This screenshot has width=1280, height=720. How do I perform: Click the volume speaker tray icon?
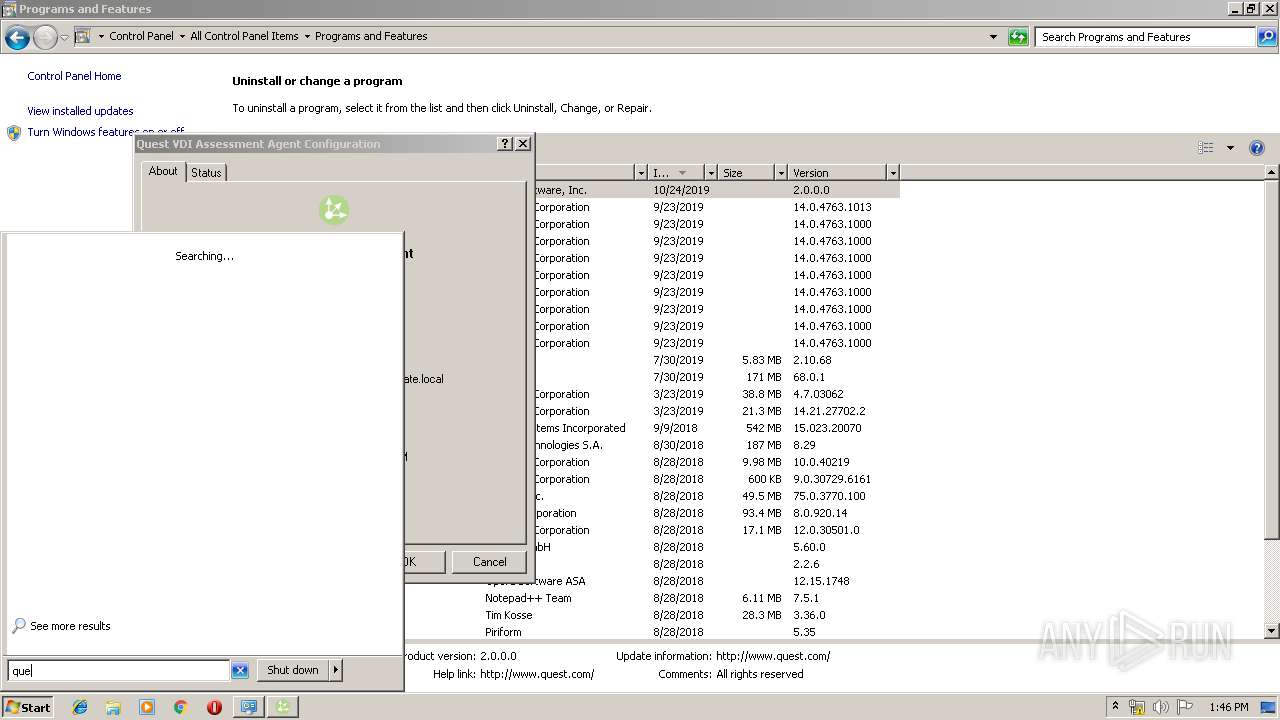[x=1161, y=707]
